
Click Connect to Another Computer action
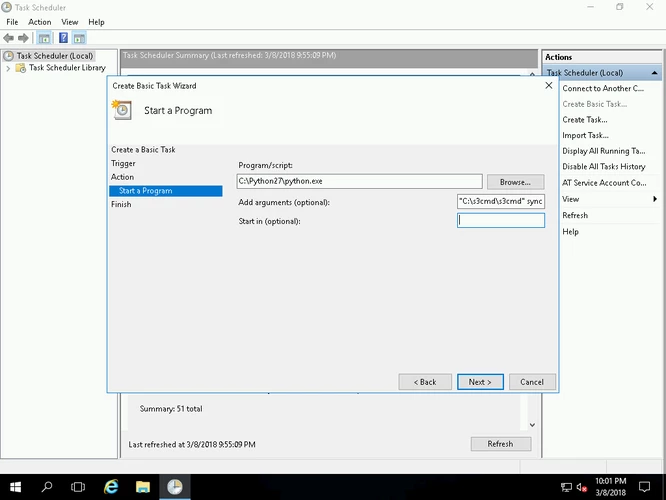[x=603, y=88]
